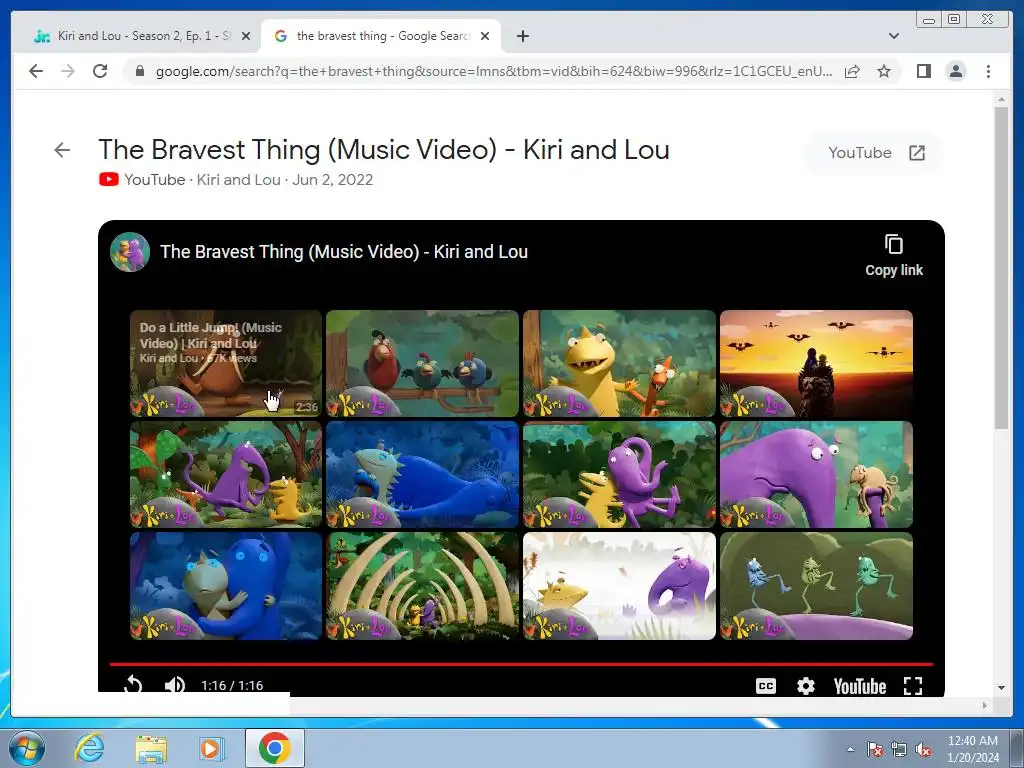The image size is (1024, 768).
Task: Share this page from address bar
Action: click(852, 71)
